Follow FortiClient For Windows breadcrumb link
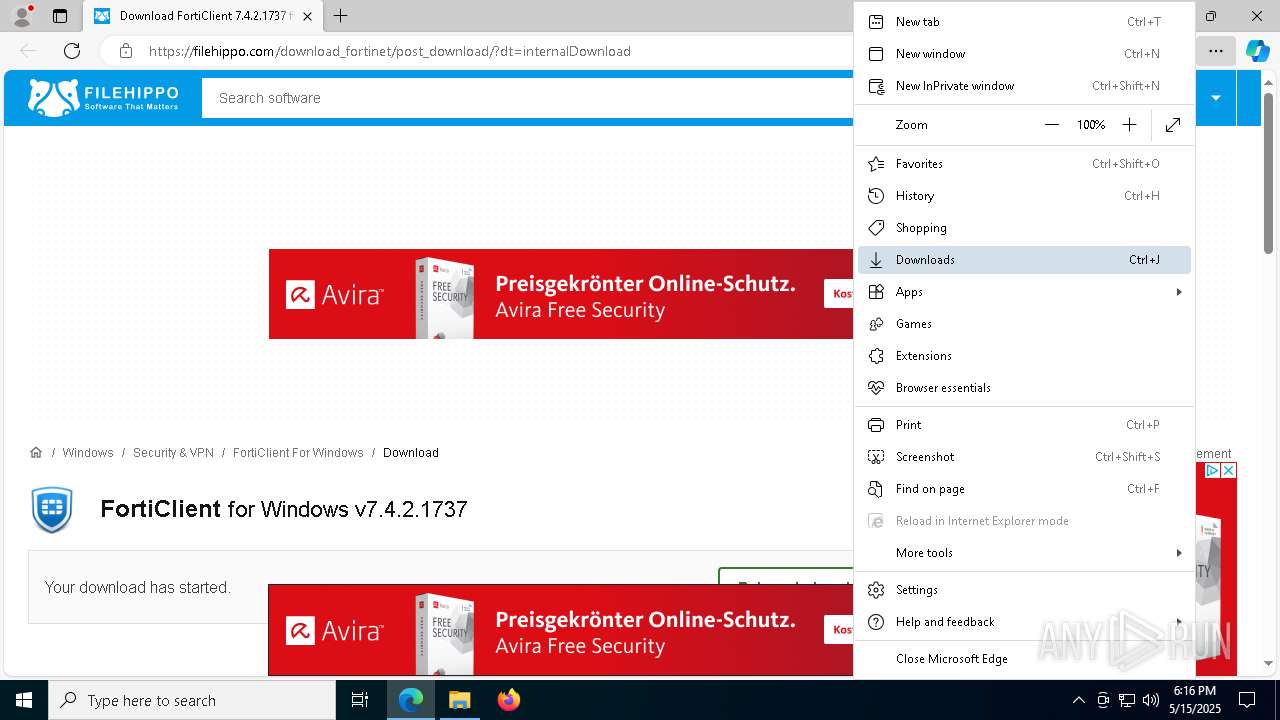Screen dimensions: 1280x720 (298, 453)
